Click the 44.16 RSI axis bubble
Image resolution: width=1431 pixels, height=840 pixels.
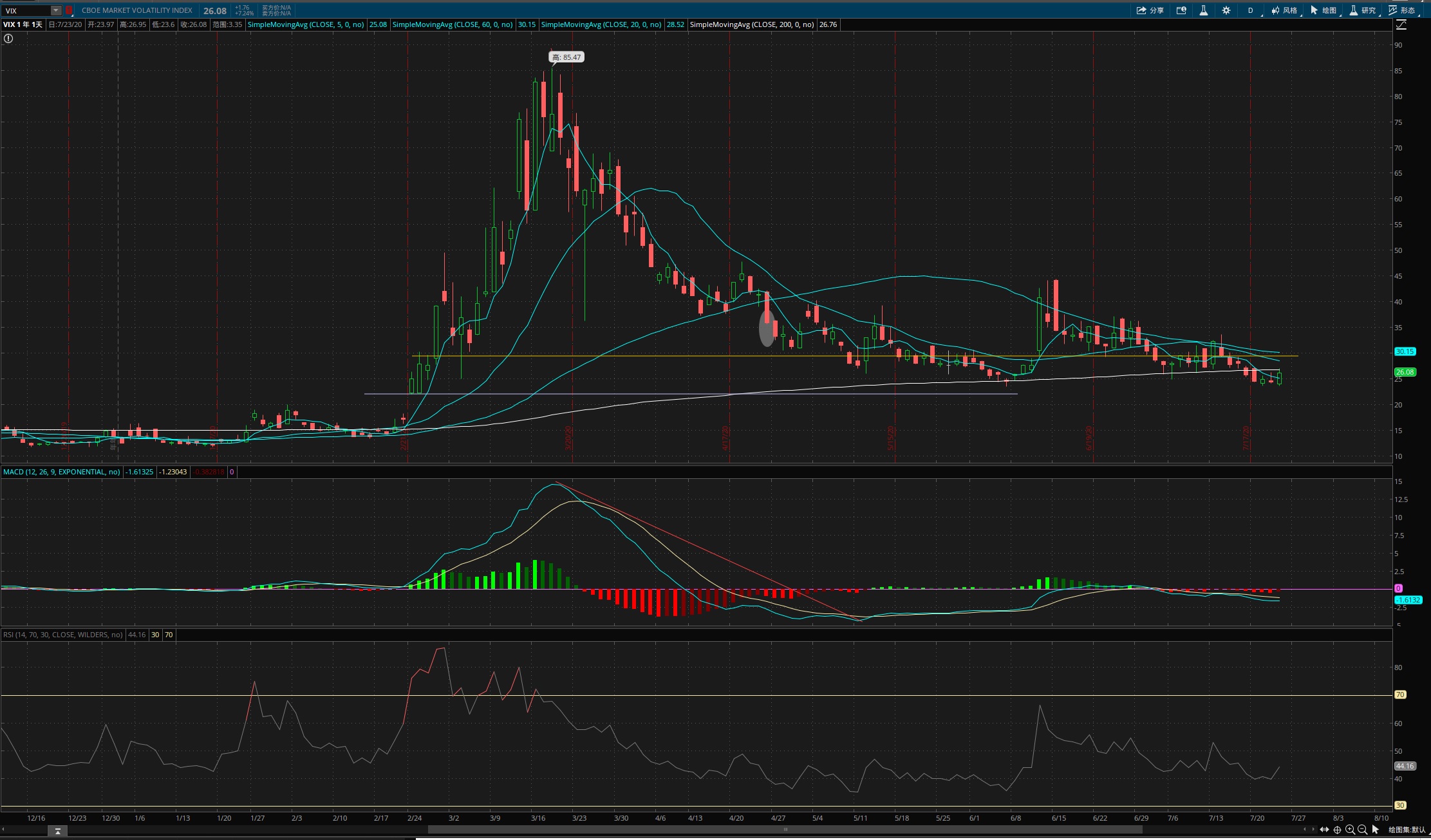click(x=1405, y=766)
